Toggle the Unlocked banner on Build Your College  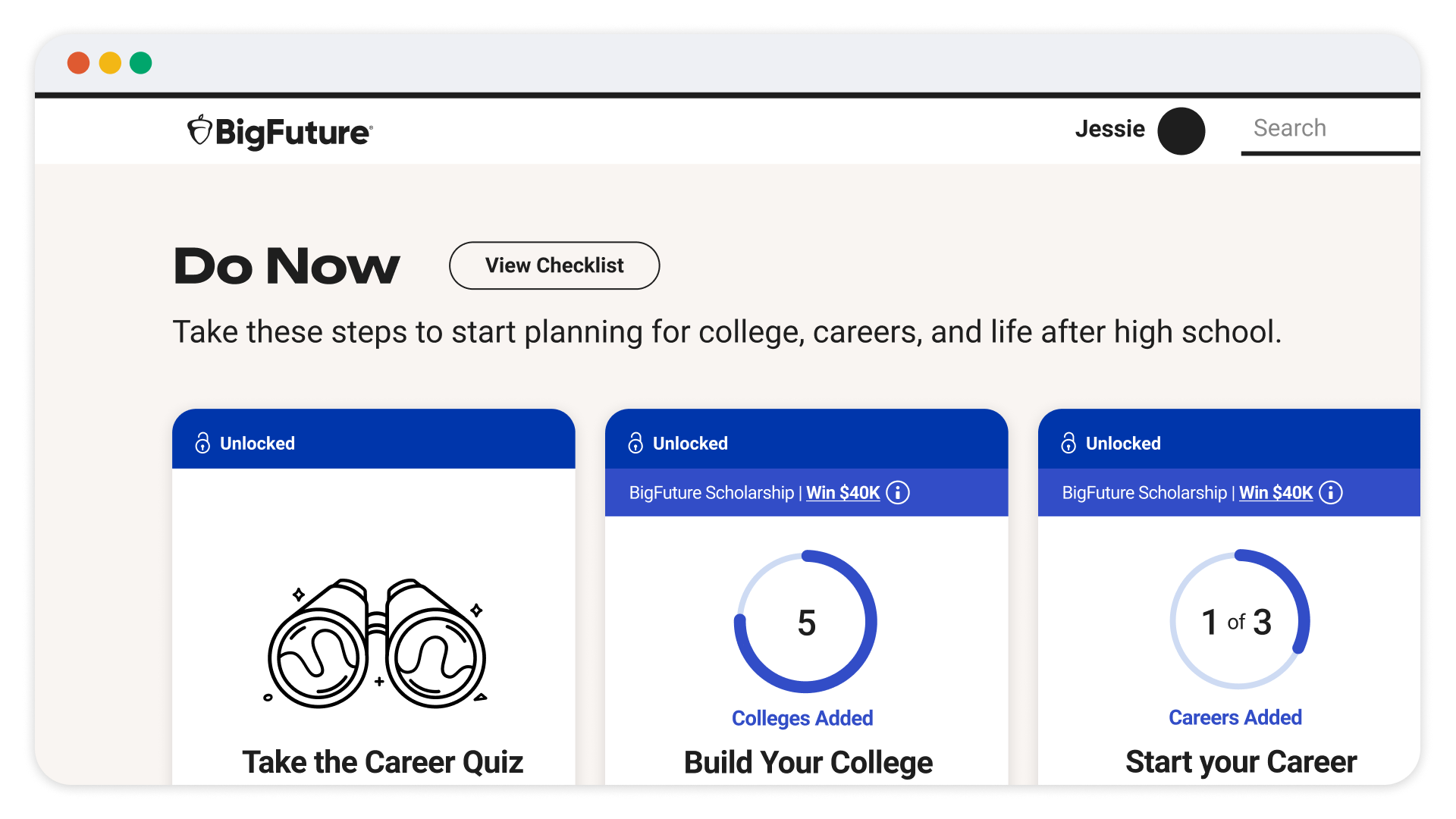(690, 443)
